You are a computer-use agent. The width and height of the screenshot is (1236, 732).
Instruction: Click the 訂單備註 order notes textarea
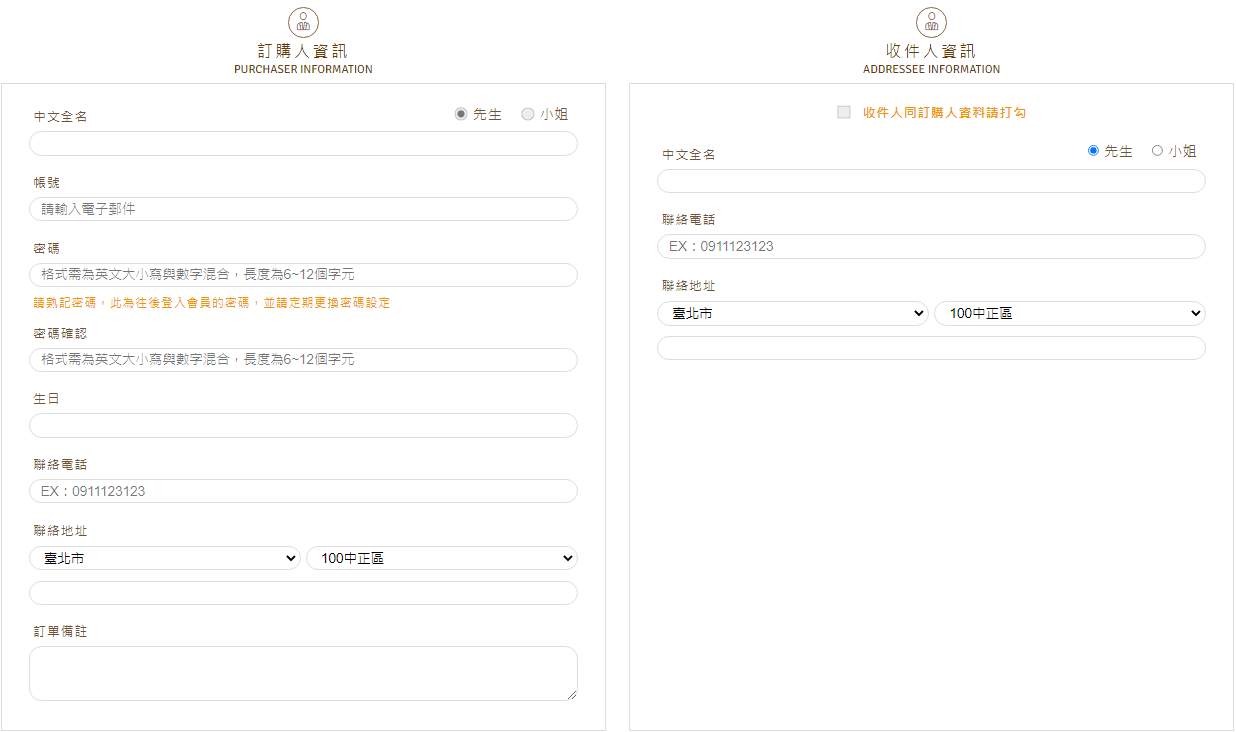point(303,673)
